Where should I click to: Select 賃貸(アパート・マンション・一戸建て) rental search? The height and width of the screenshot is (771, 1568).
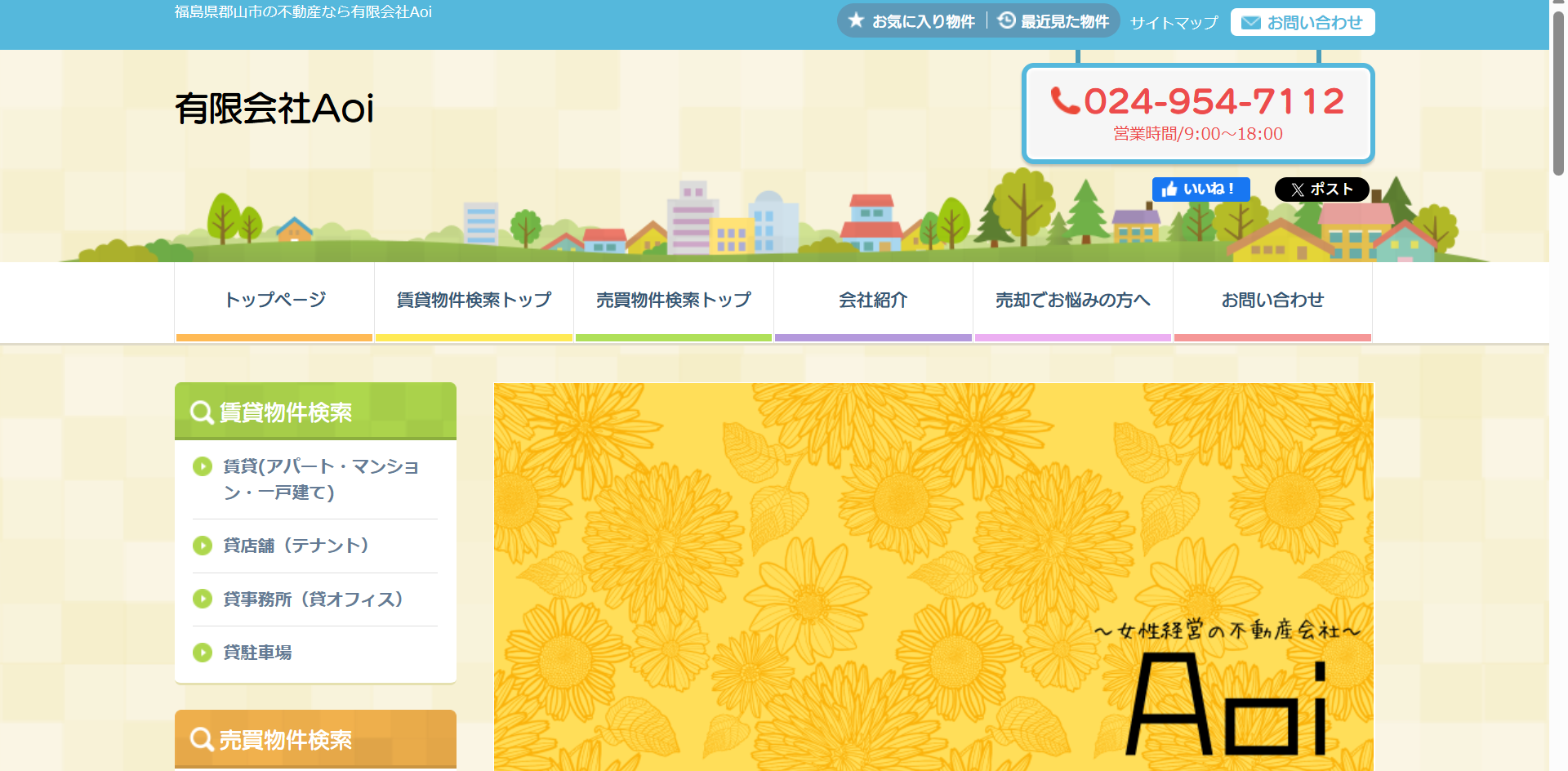click(x=321, y=479)
